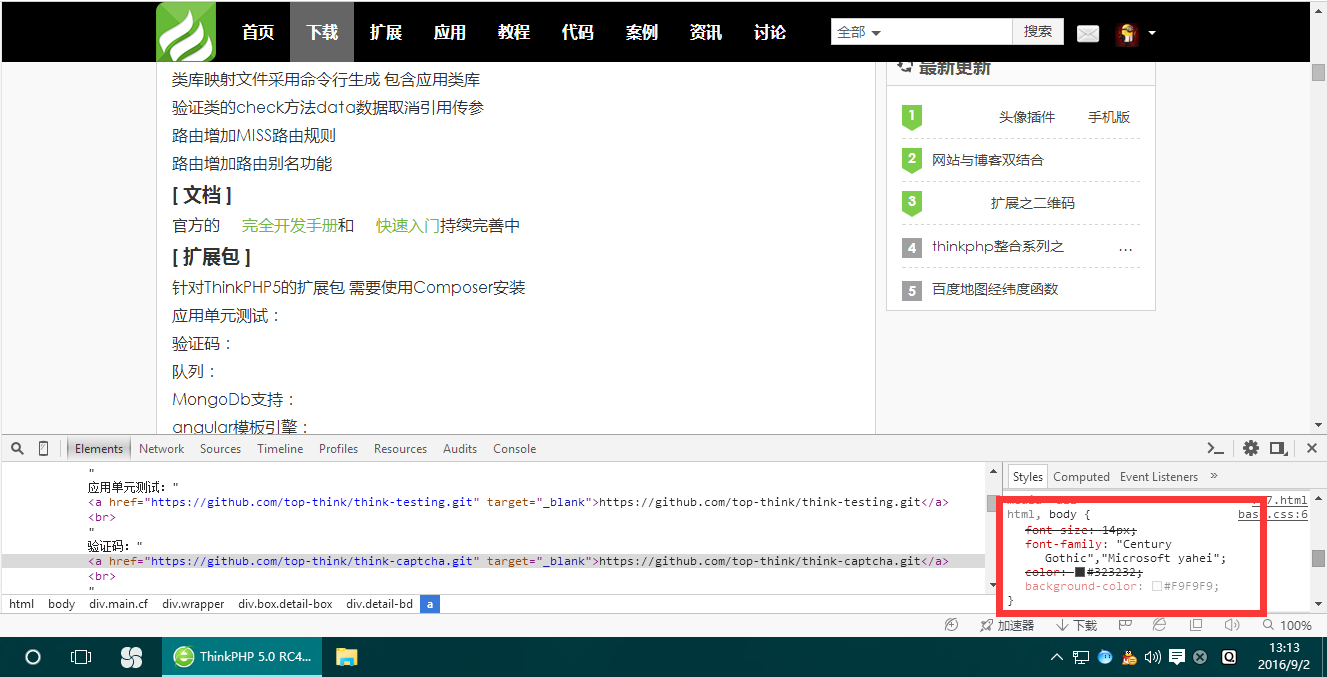1327x677 pixels.
Task: Open the 完全开发手册 link
Action: (289, 226)
